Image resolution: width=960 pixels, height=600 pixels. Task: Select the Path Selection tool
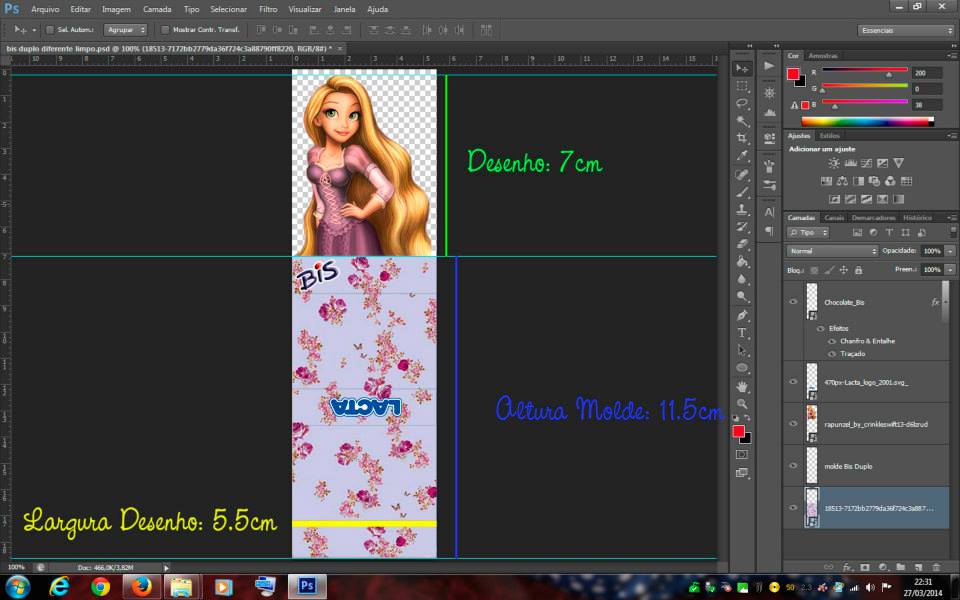pyautogui.click(x=742, y=351)
